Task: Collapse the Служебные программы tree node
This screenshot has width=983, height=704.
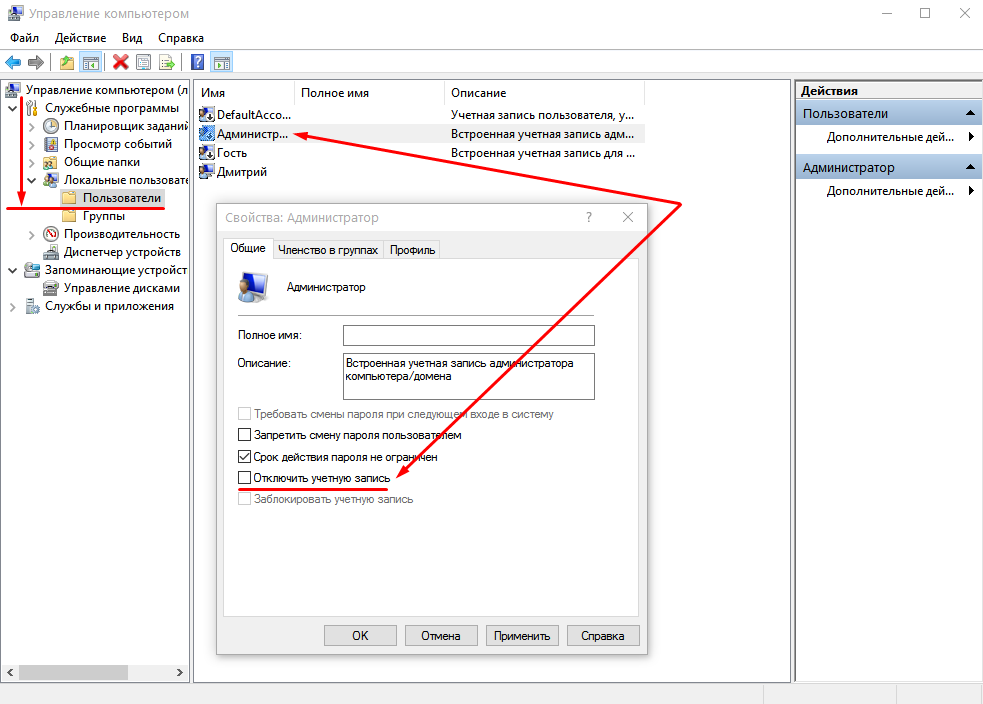Action: 13,108
